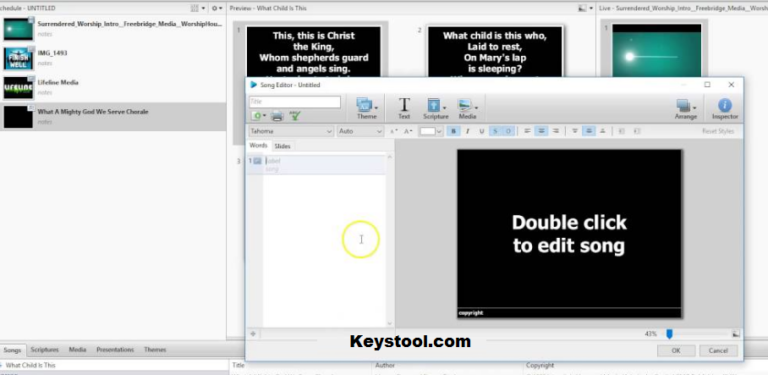Select IMG_1493 in the schedule
This screenshot has height=375, width=768.
pyautogui.click(x=114, y=58)
